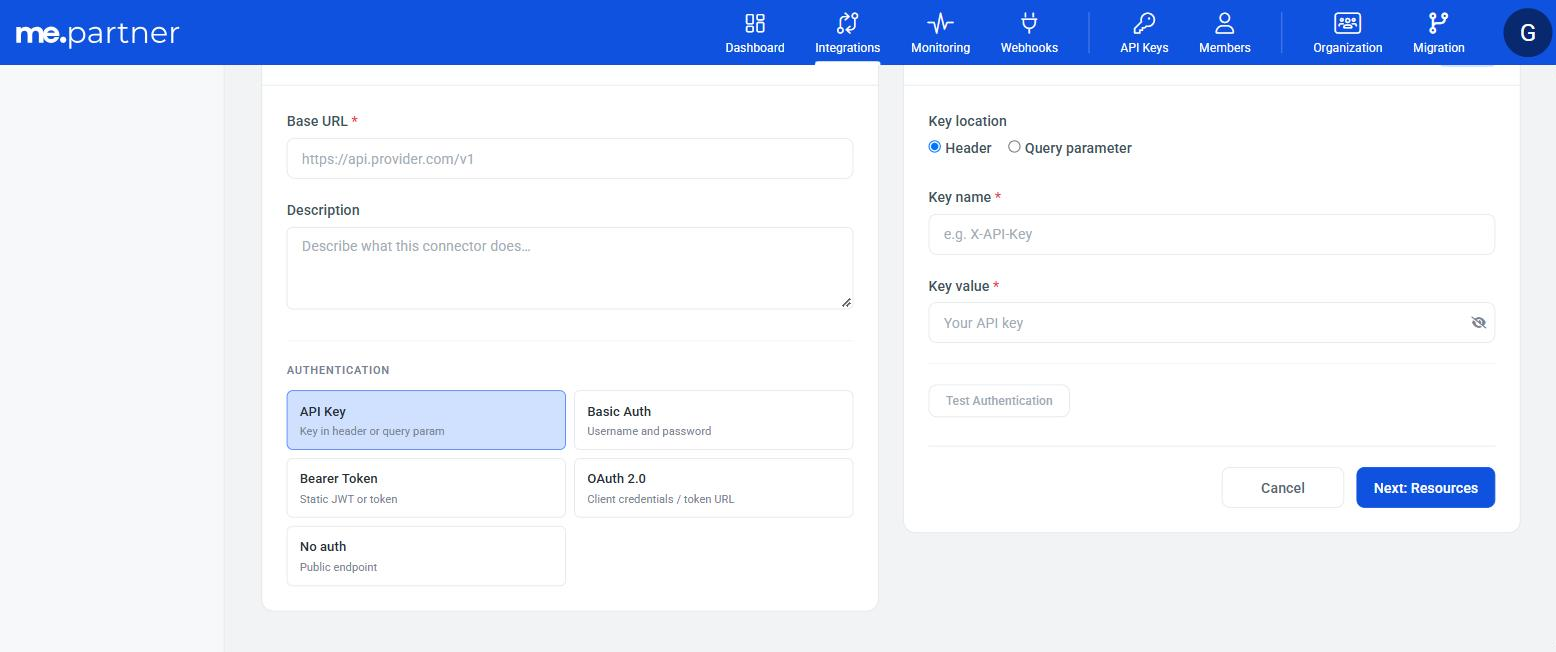
Task: Click the me.partner logo
Action: coord(98,34)
